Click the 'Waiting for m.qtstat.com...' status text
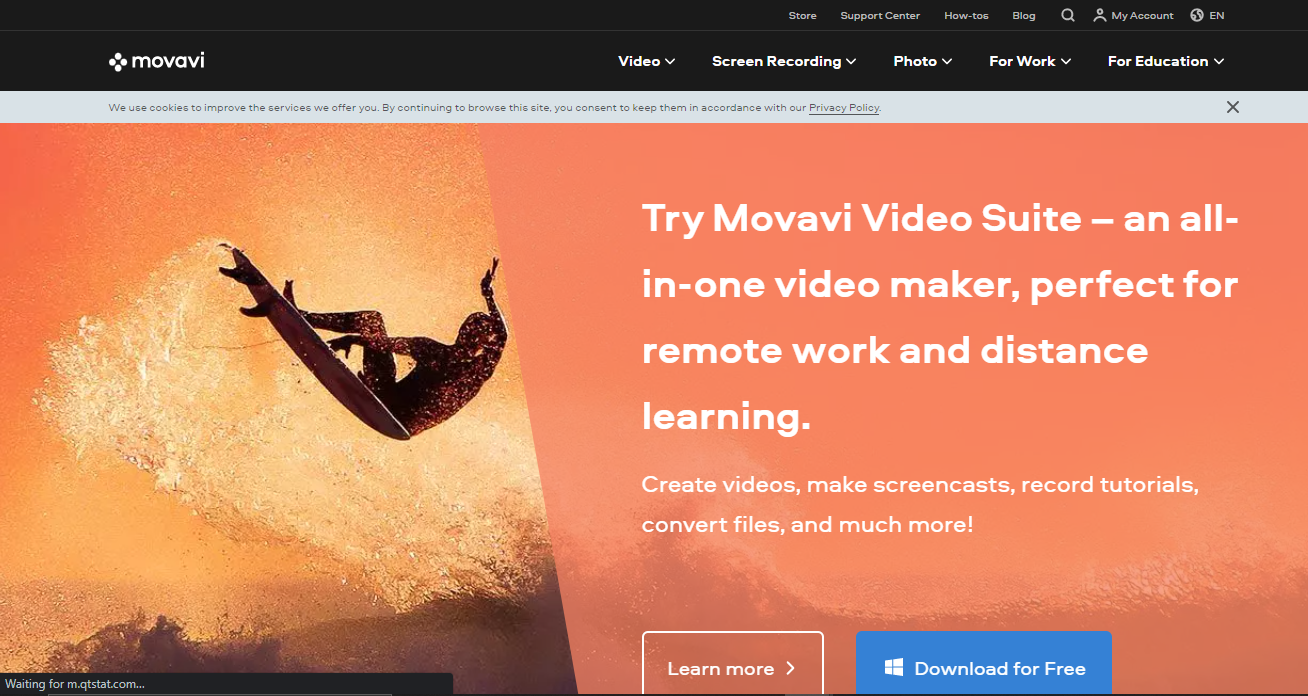The image size is (1308, 696). pos(76,684)
